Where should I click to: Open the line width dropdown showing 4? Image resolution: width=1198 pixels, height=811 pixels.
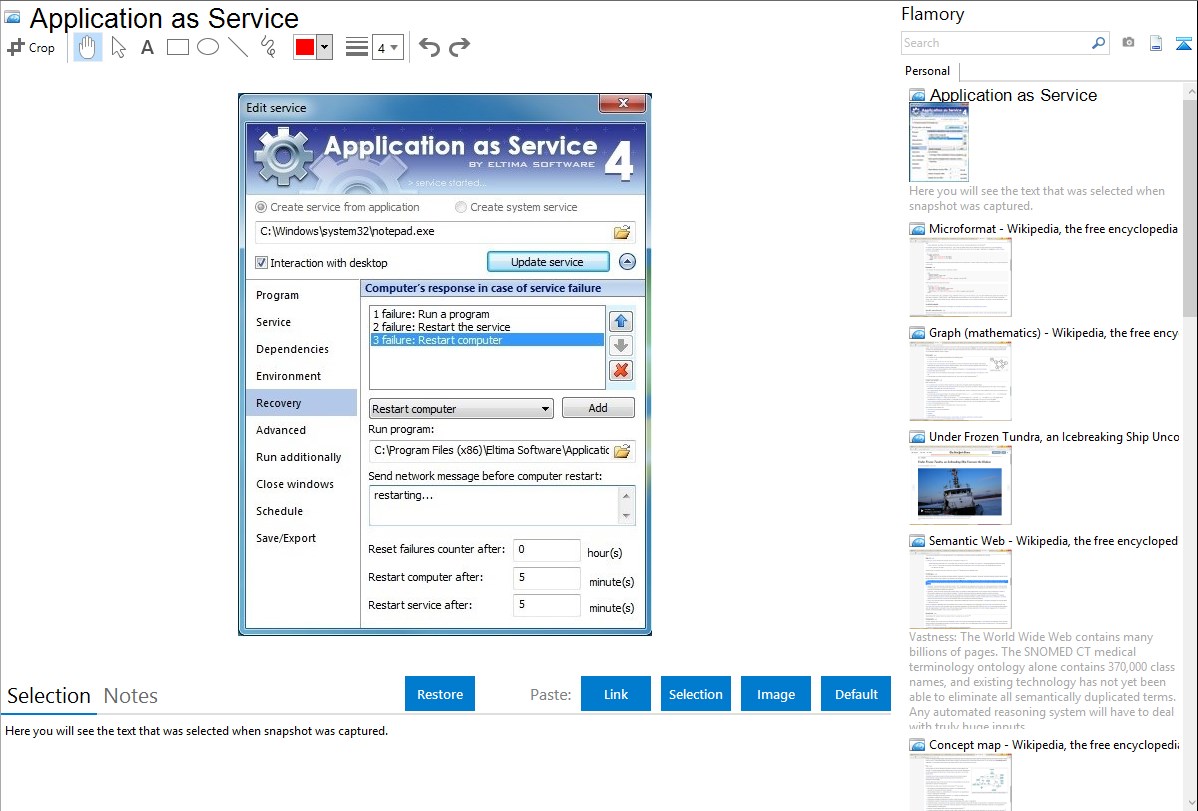(387, 47)
